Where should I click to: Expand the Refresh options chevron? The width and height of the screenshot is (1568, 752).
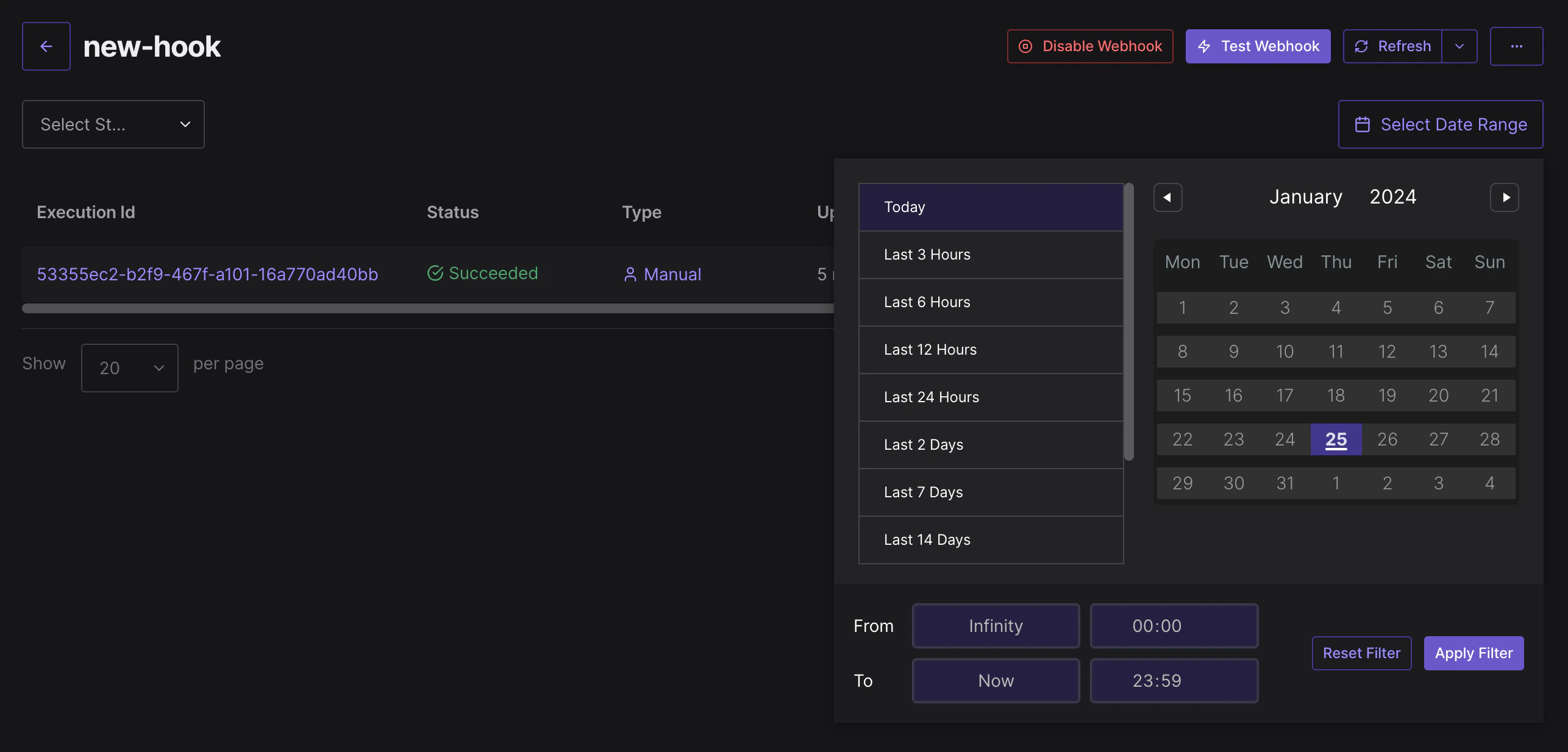[x=1459, y=46]
